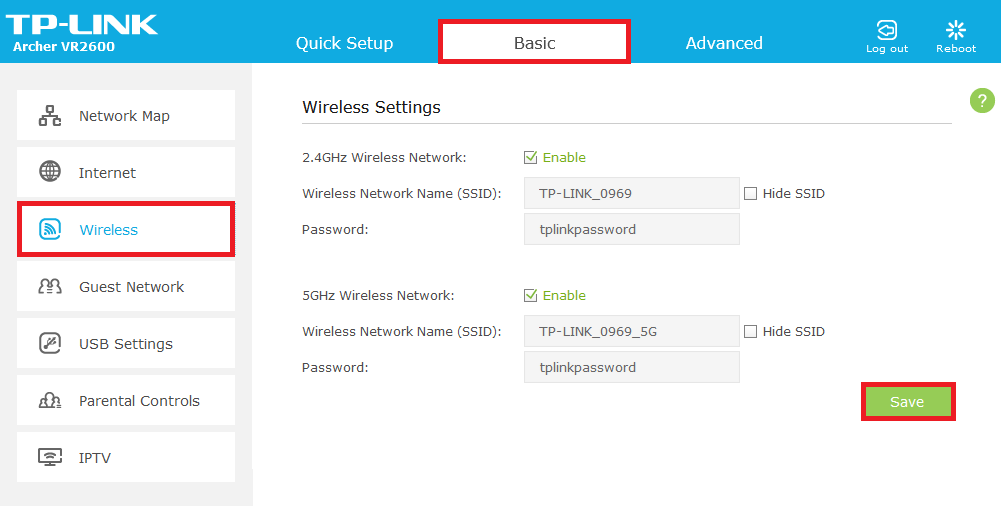Switch to the Quick Setup tab
The image size is (1001, 506).
pyautogui.click(x=344, y=43)
